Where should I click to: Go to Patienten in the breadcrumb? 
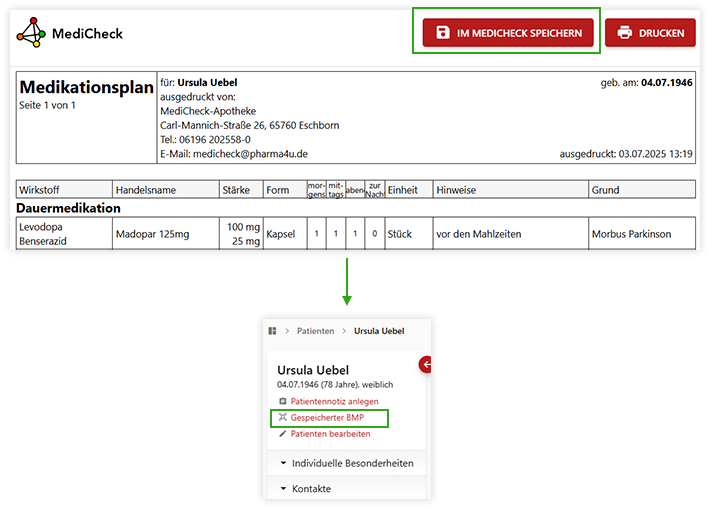(x=315, y=331)
